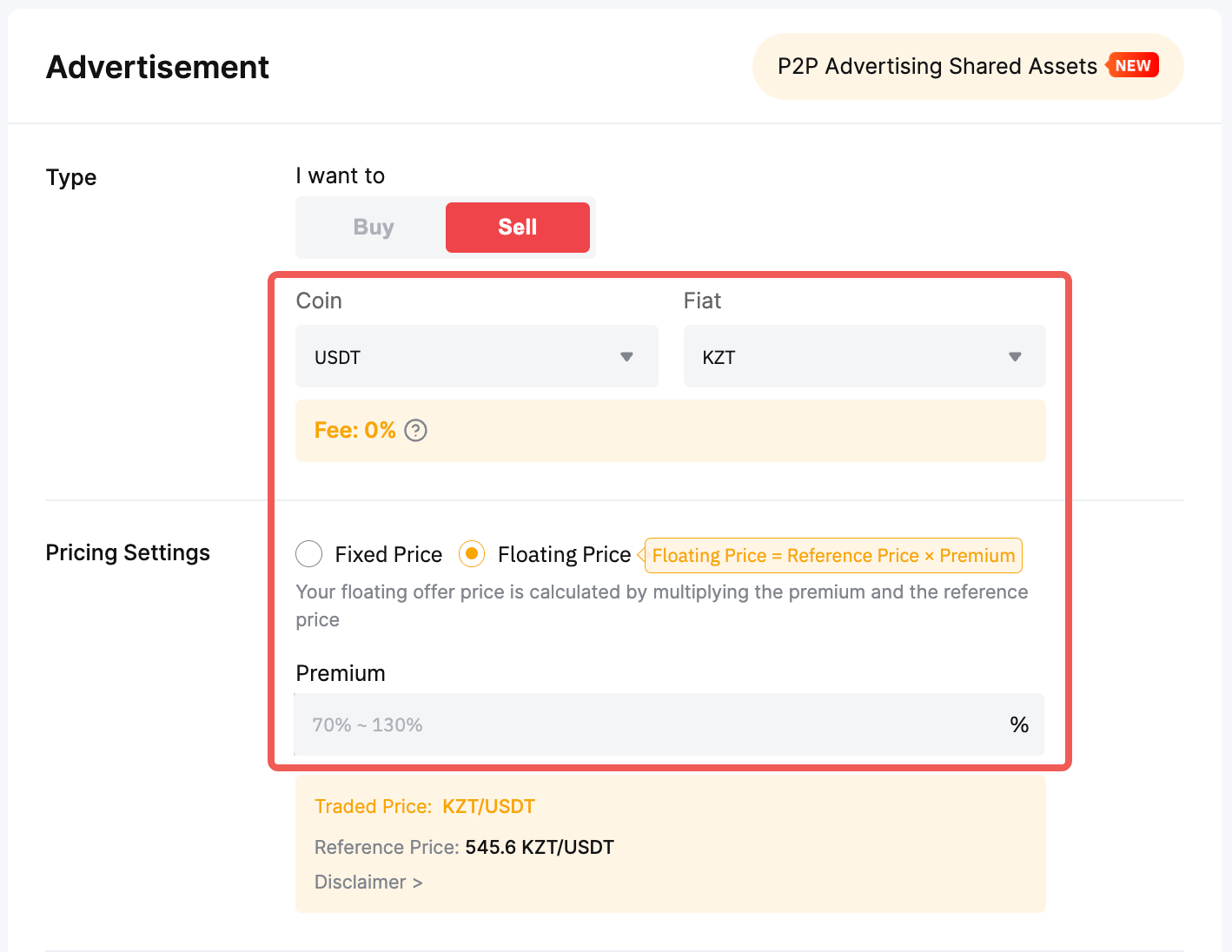Open the Coin selector showing USDT
Viewport: 1232px width, 952px height.
(x=476, y=357)
